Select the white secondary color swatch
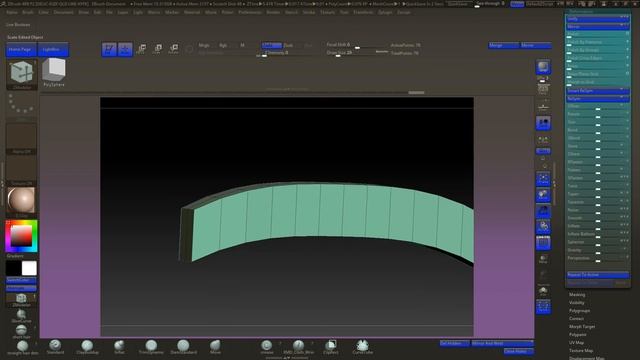The image size is (640, 360). [29, 268]
